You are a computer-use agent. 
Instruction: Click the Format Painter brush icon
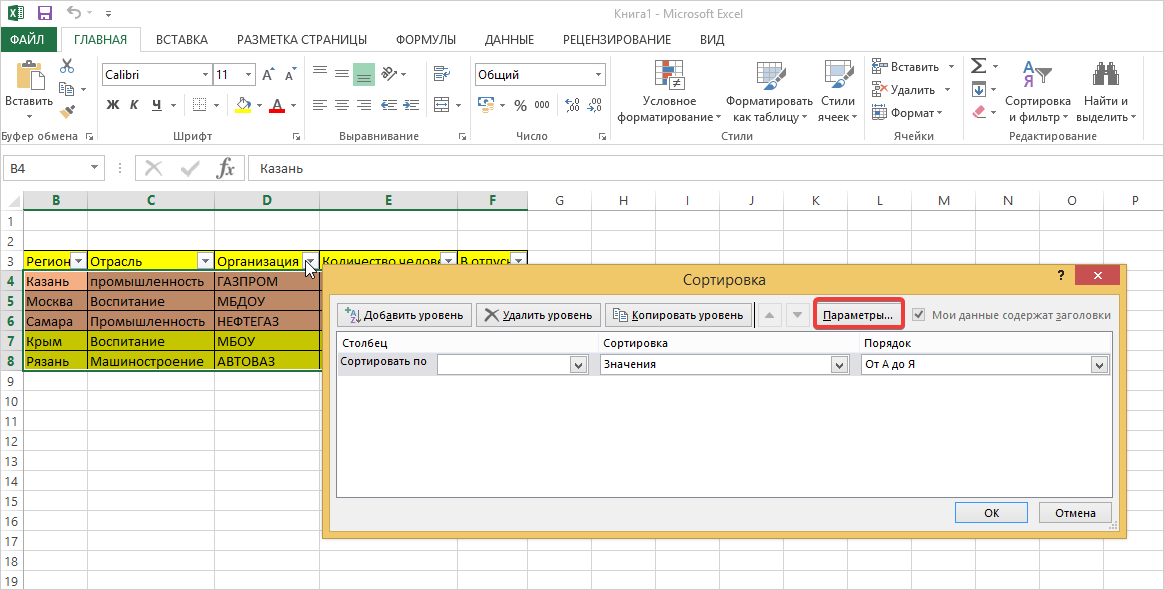[67, 112]
